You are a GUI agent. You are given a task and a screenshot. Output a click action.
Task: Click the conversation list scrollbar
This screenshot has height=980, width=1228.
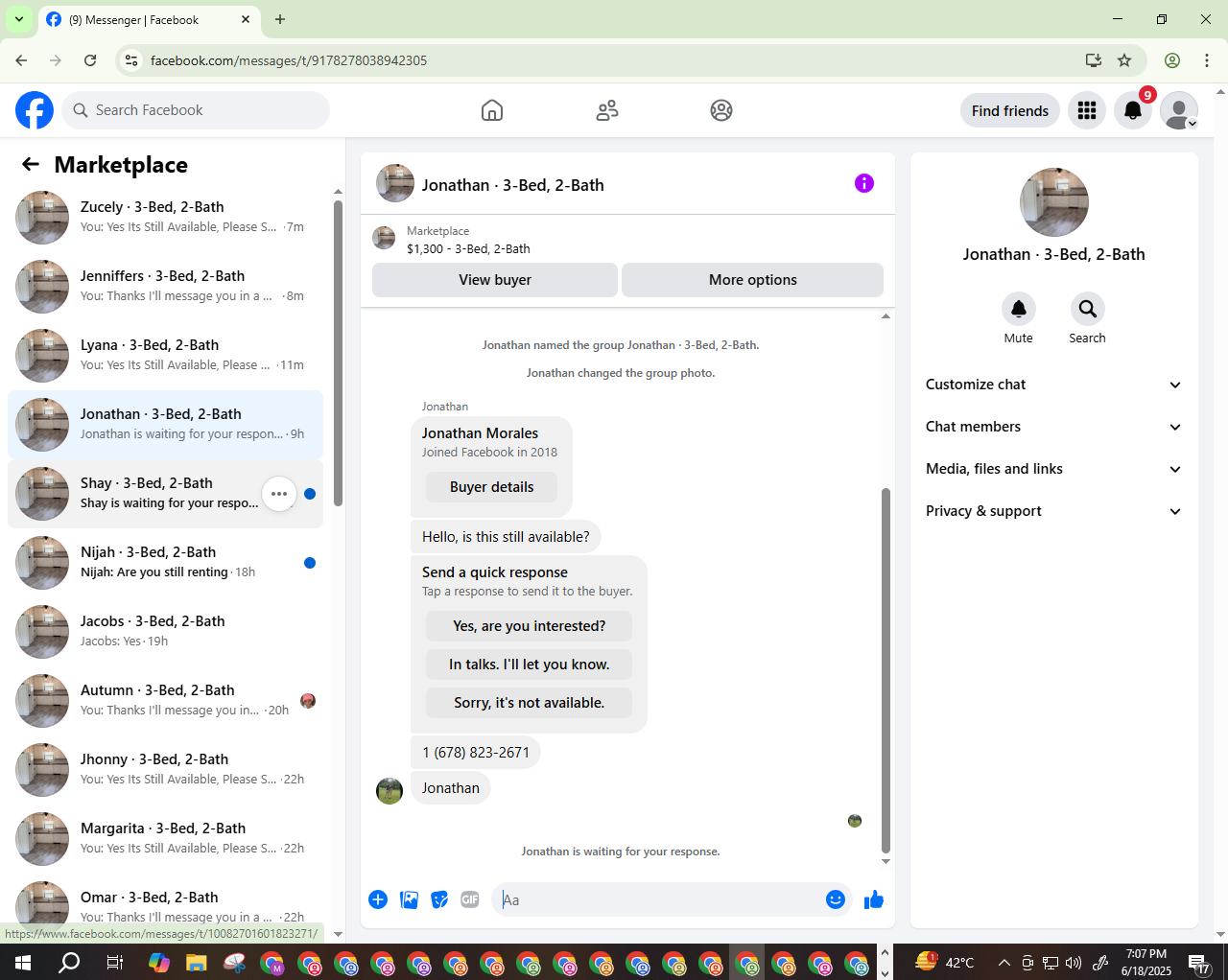[338, 355]
